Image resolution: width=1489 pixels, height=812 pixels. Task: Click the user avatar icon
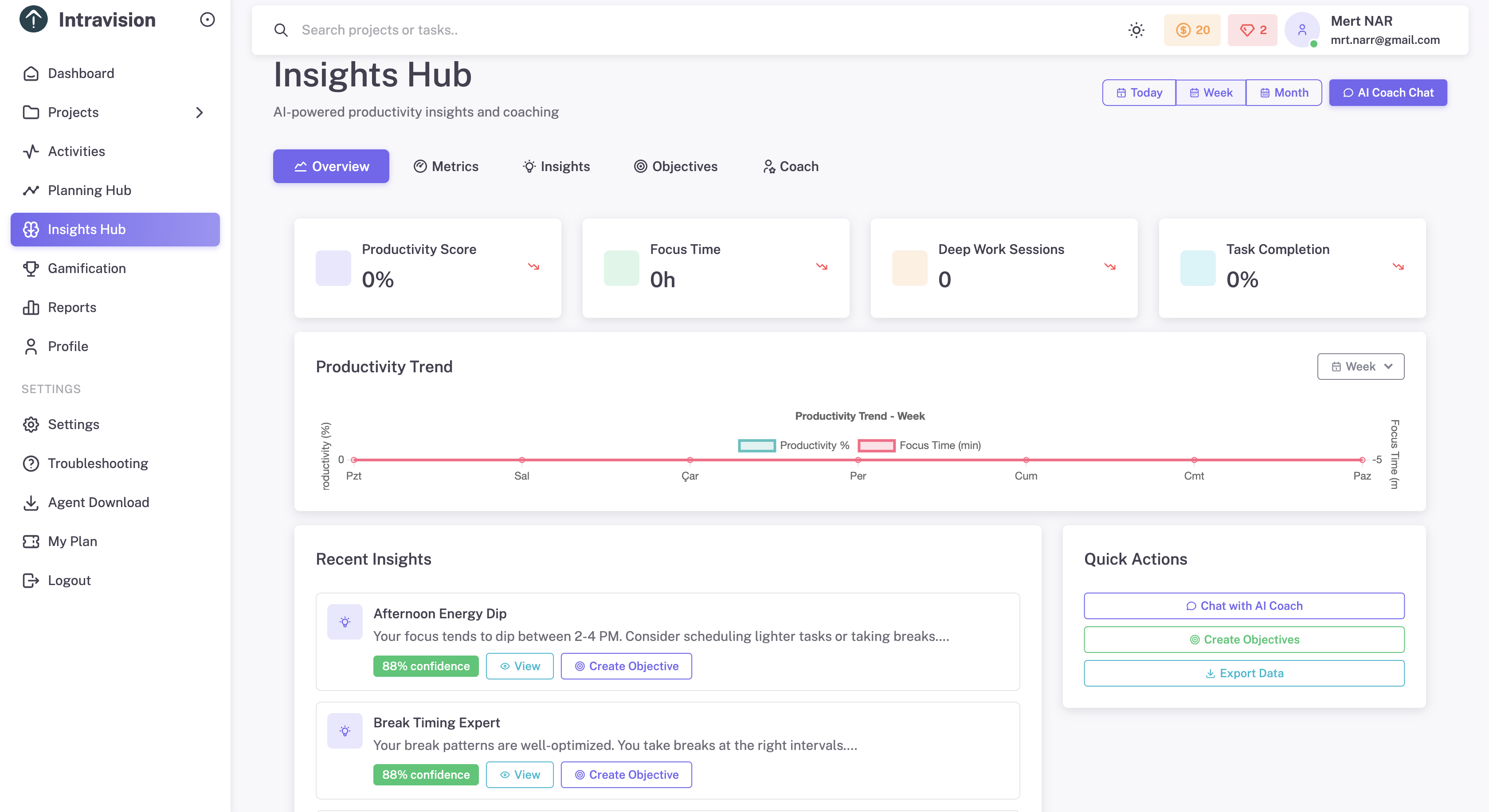1302,30
